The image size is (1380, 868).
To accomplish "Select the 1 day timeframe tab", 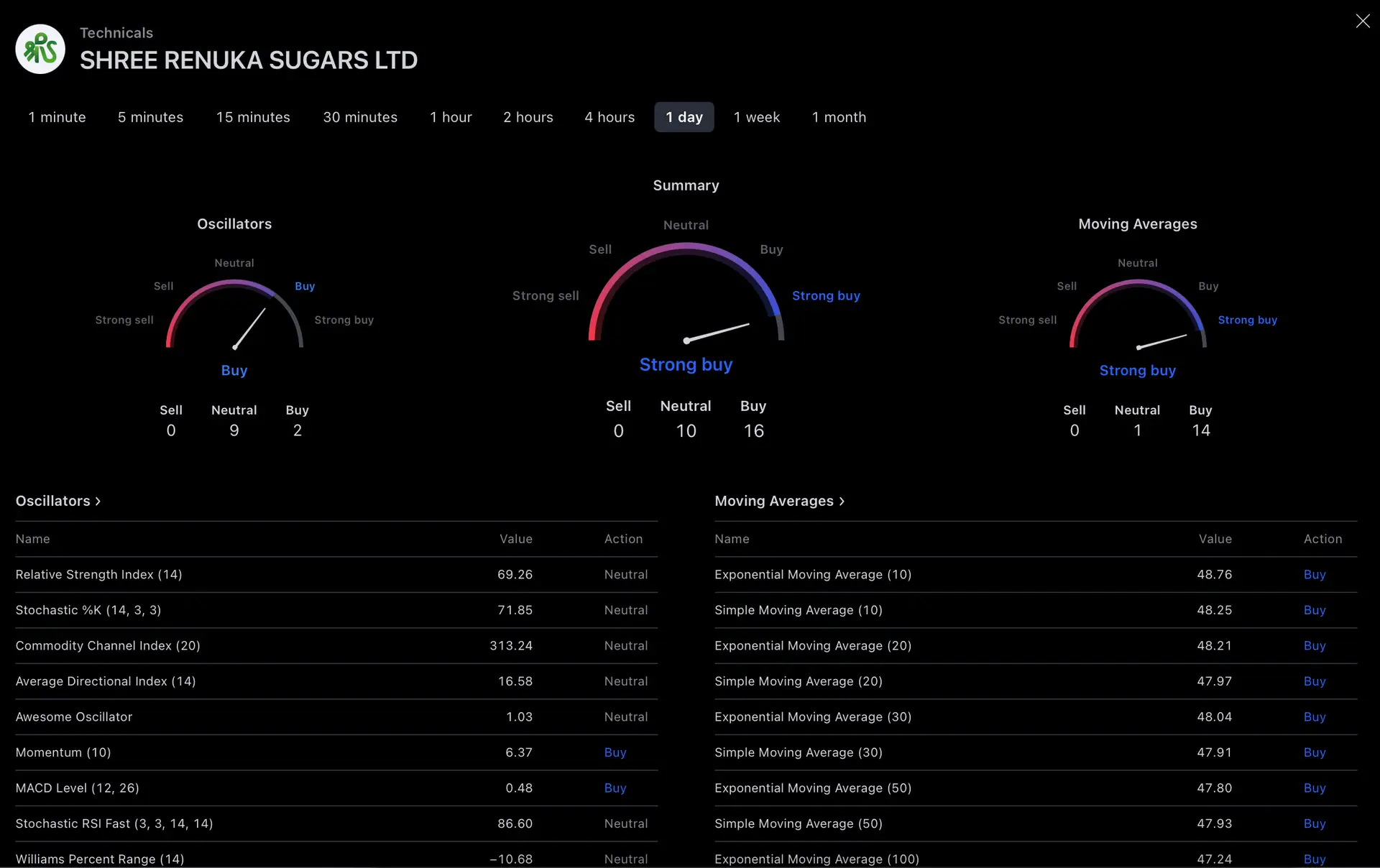I will pyautogui.click(x=684, y=117).
